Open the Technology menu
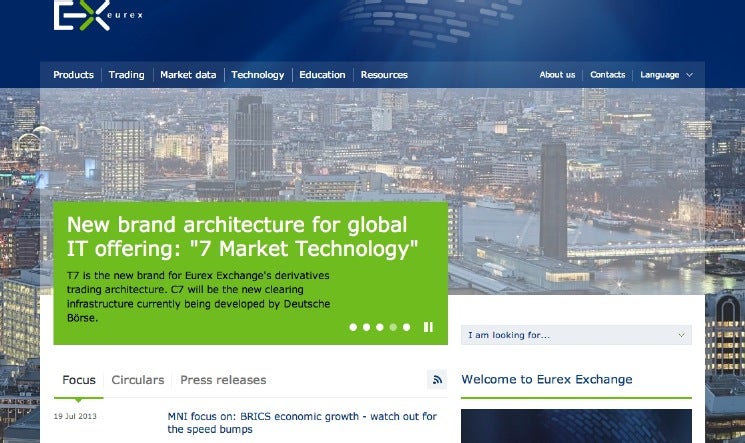Screen dimensions: 745x443 tap(258, 75)
